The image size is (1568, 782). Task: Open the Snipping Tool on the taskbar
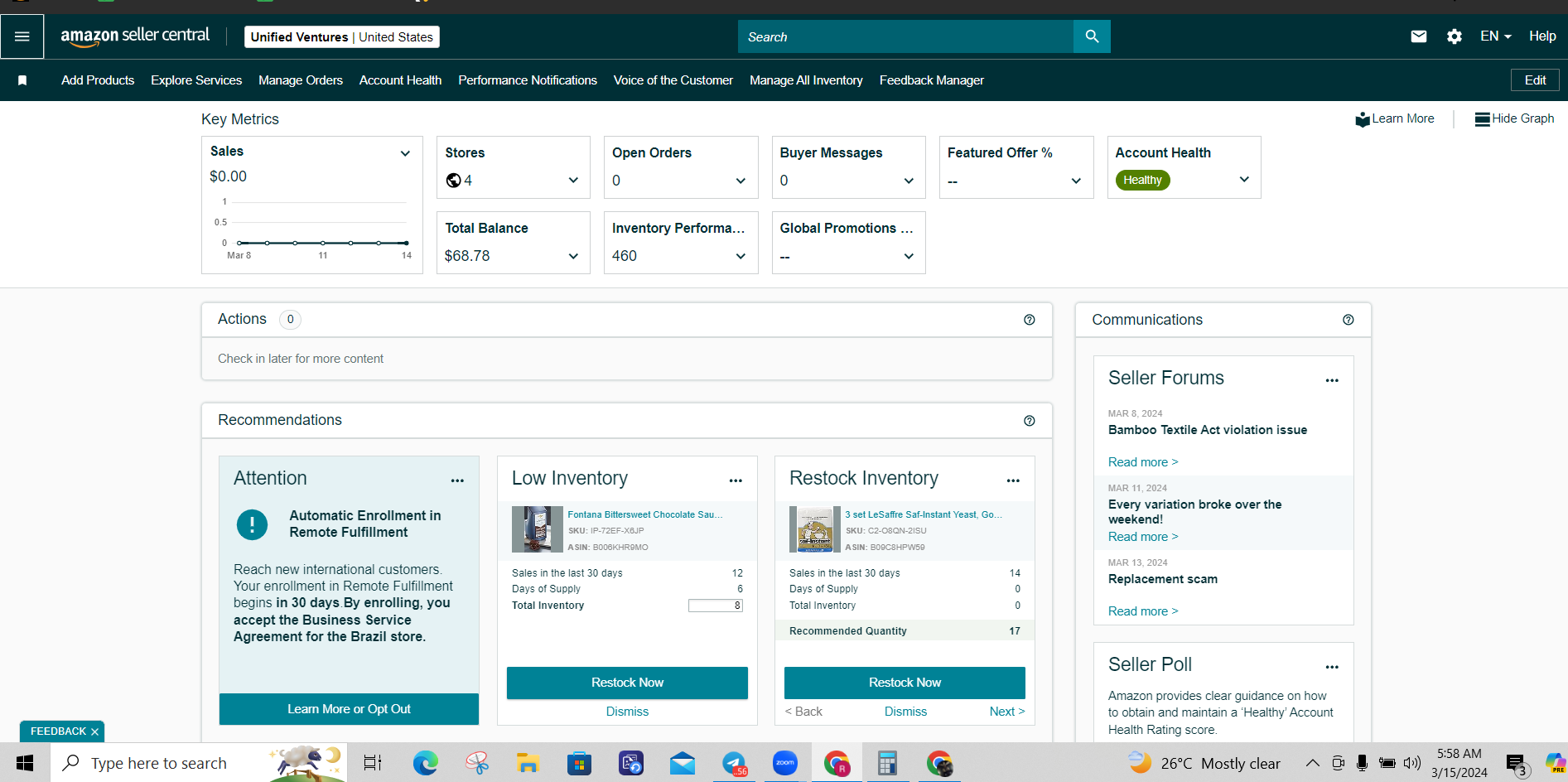(x=477, y=763)
